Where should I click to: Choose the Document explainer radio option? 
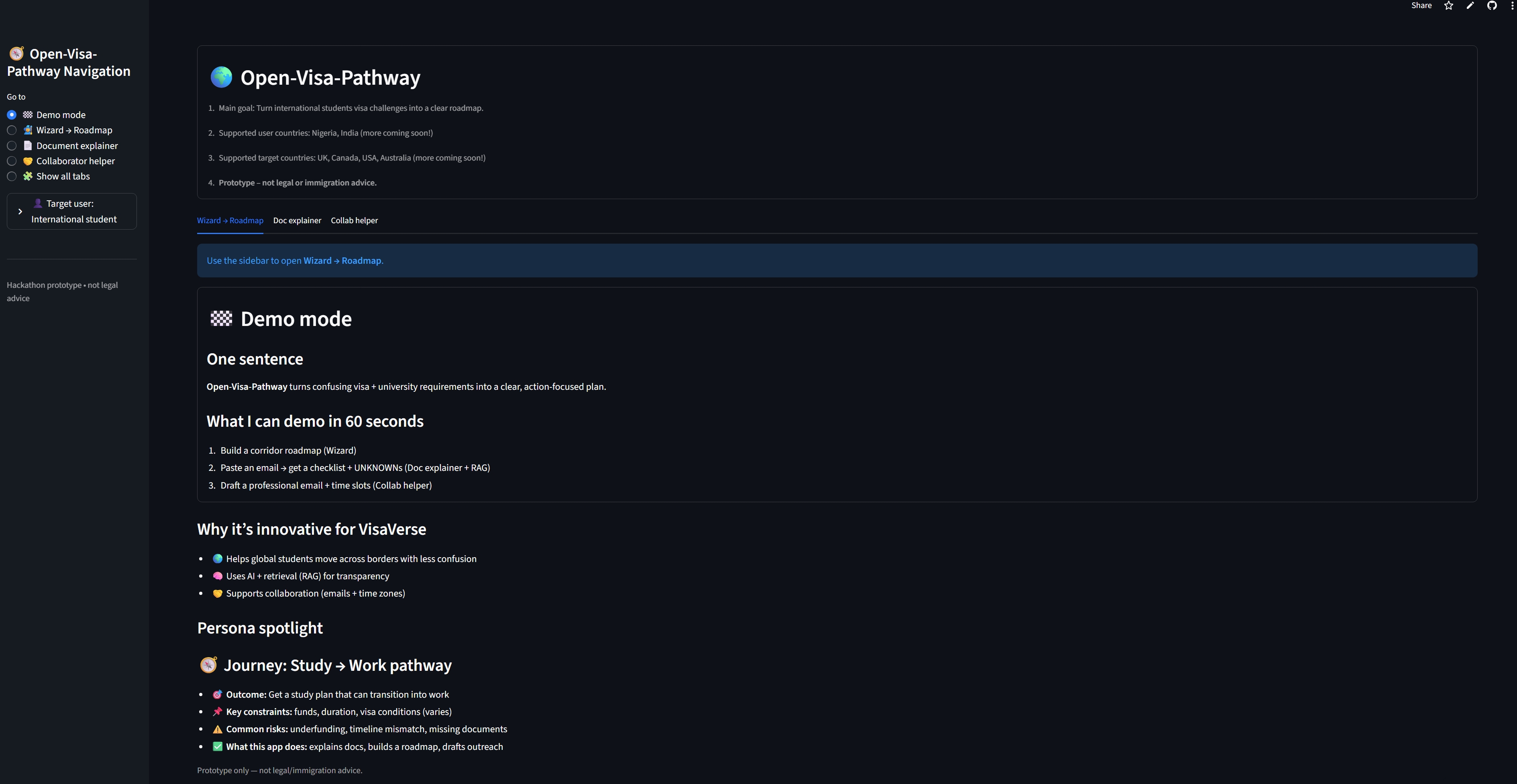(12, 145)
